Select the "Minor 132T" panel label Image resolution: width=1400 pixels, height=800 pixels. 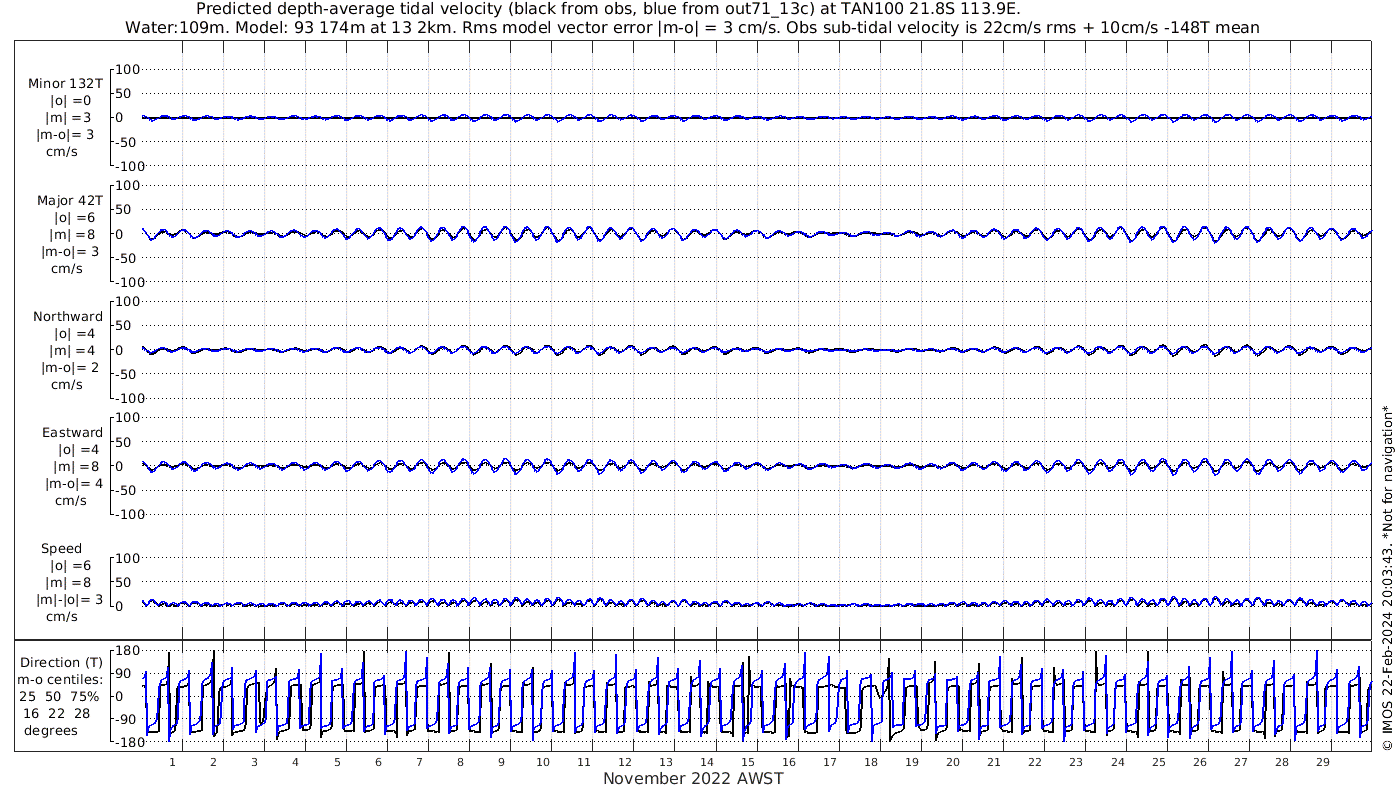coord(66,84)
